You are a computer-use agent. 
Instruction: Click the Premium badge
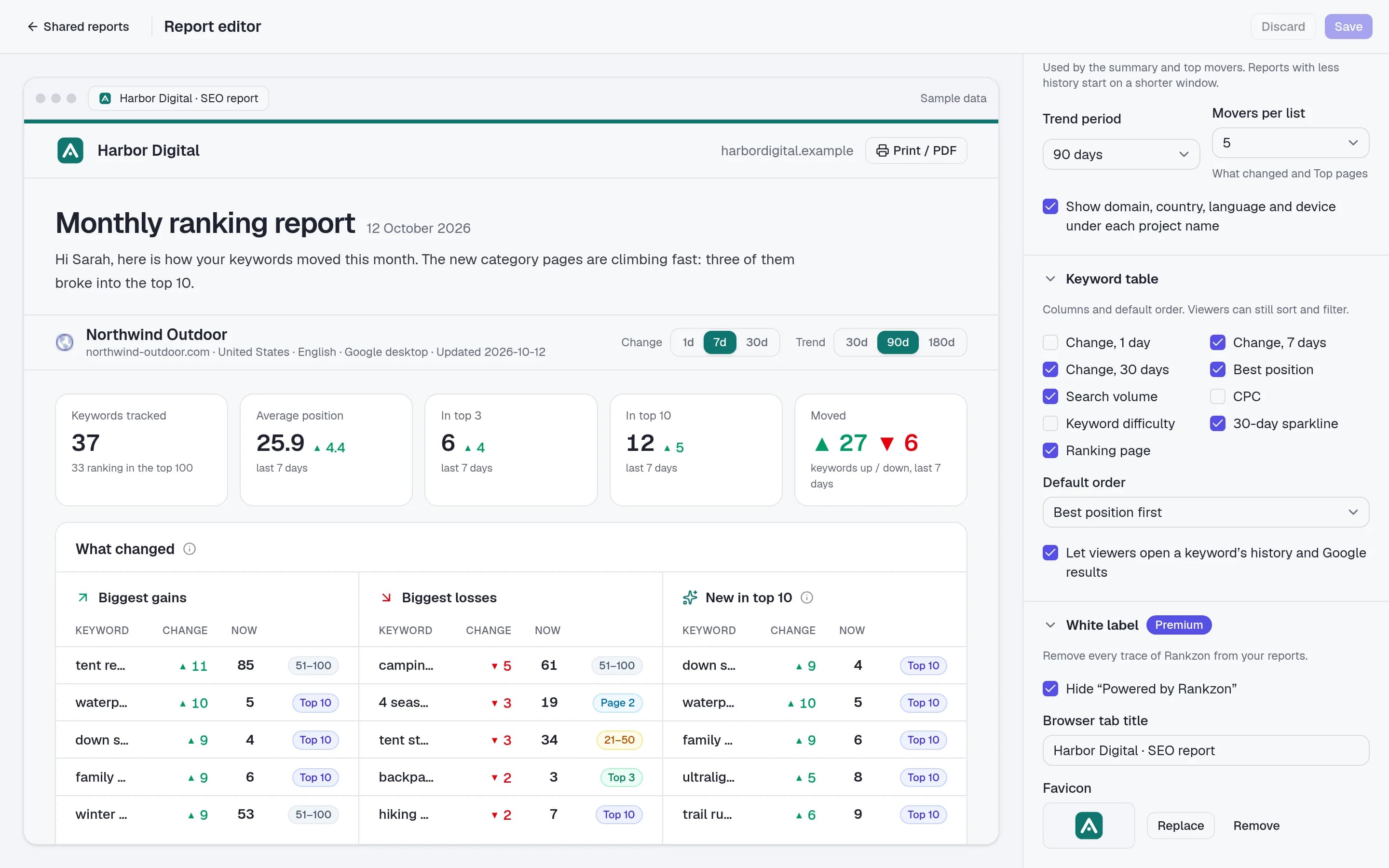(1178, 625)
